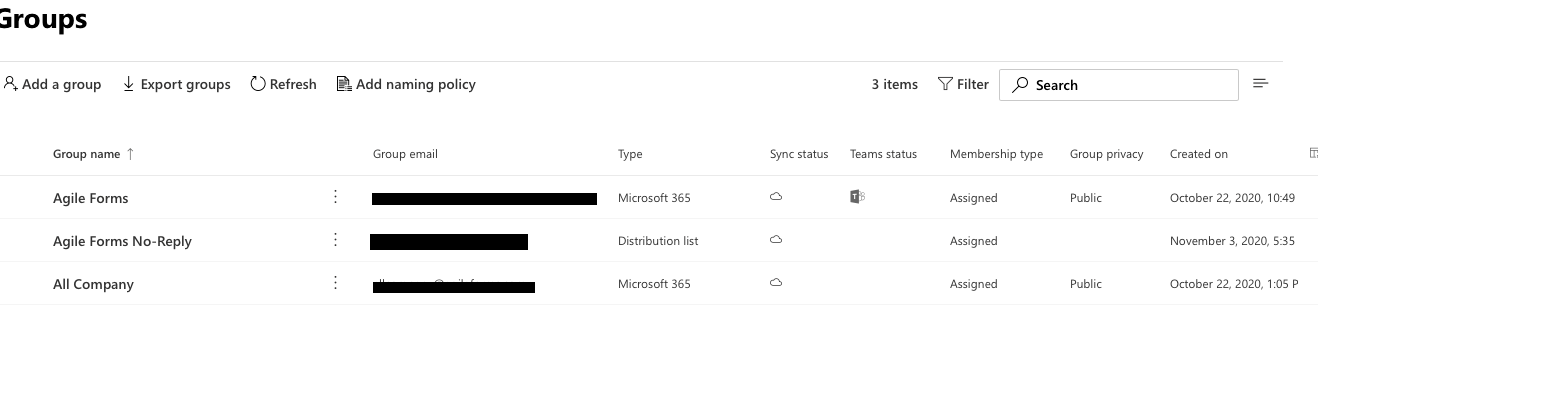Click cloud sync icon for Agile Forms
The height and width of the screenshot is (418, 1559).
coord(776,197)
